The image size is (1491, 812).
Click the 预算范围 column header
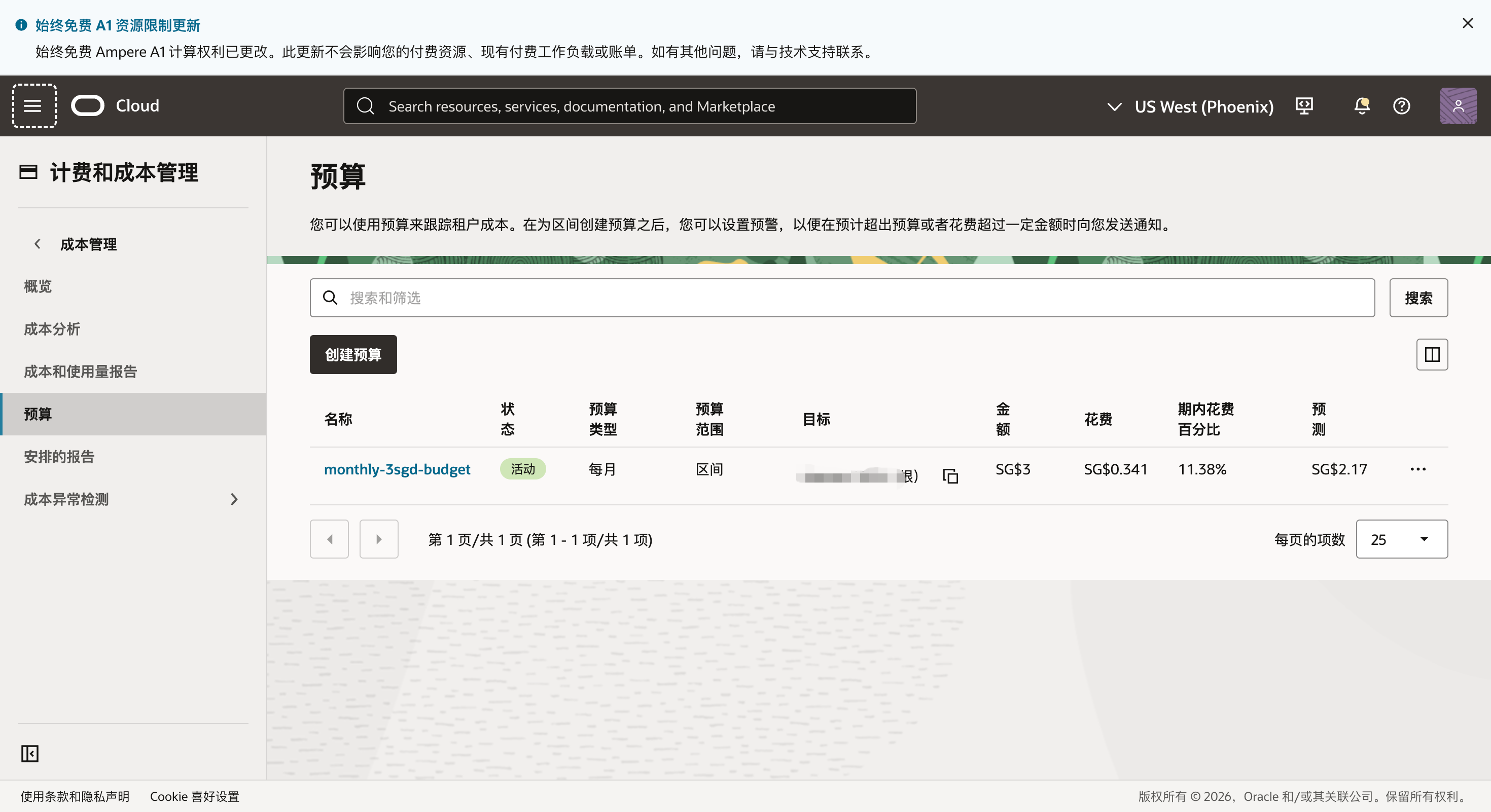709,419
